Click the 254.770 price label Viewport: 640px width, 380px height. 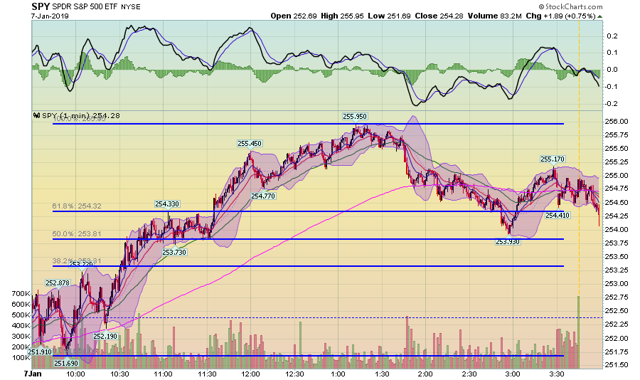pyautogui.click(x=263, y=196)
